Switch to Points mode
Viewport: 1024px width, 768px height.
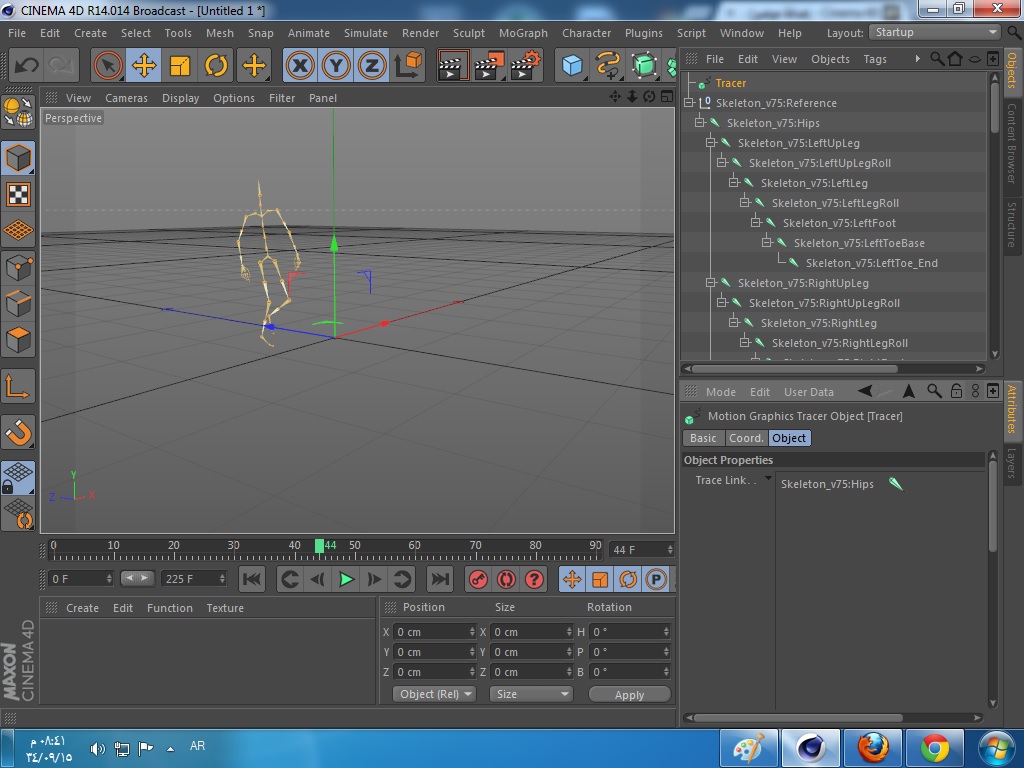click(18, 268)
